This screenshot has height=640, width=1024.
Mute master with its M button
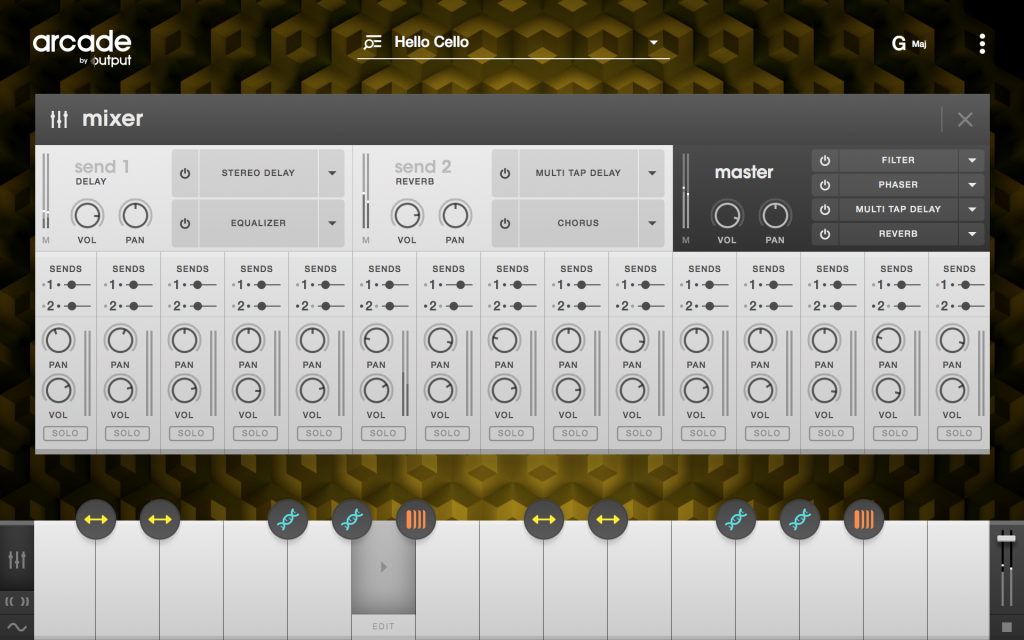(x=686, y=240)
